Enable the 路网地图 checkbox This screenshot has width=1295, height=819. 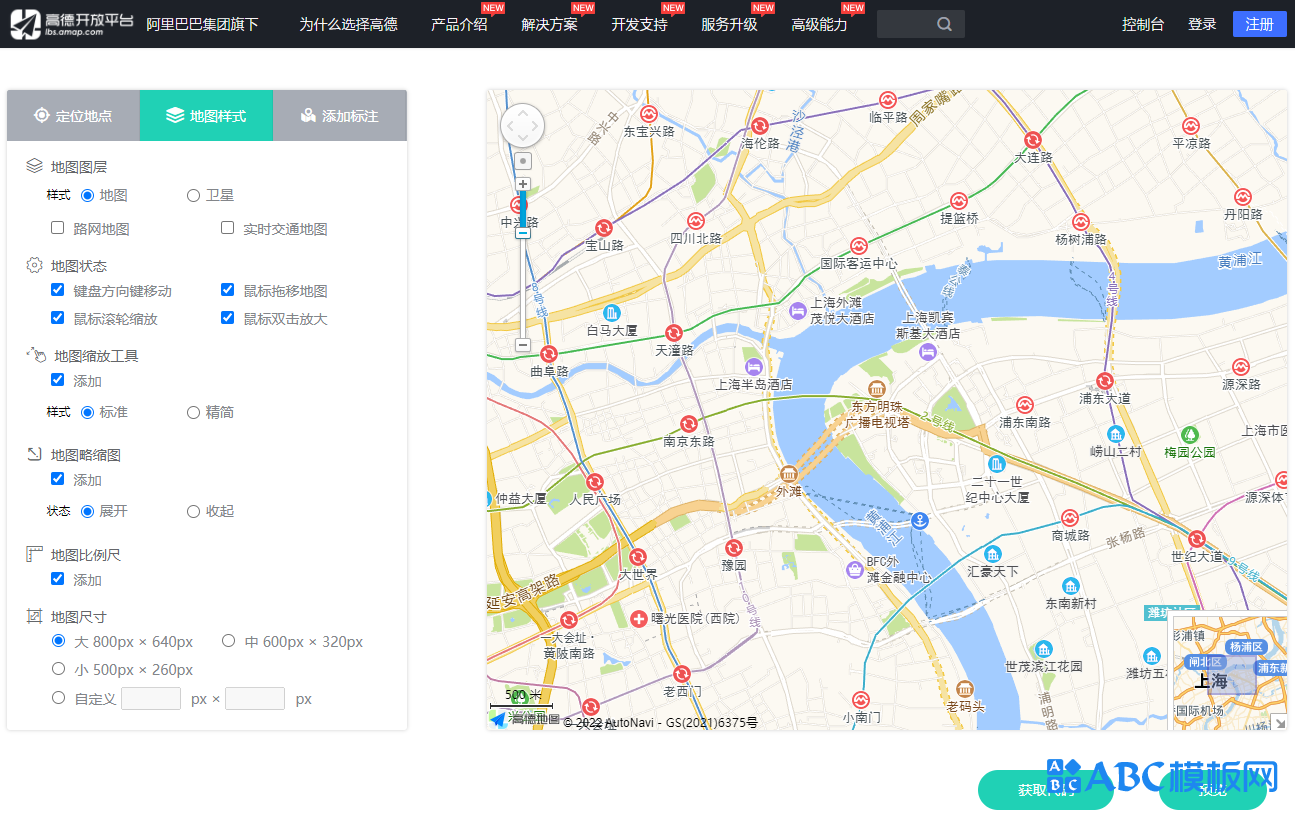pos(58,228)
